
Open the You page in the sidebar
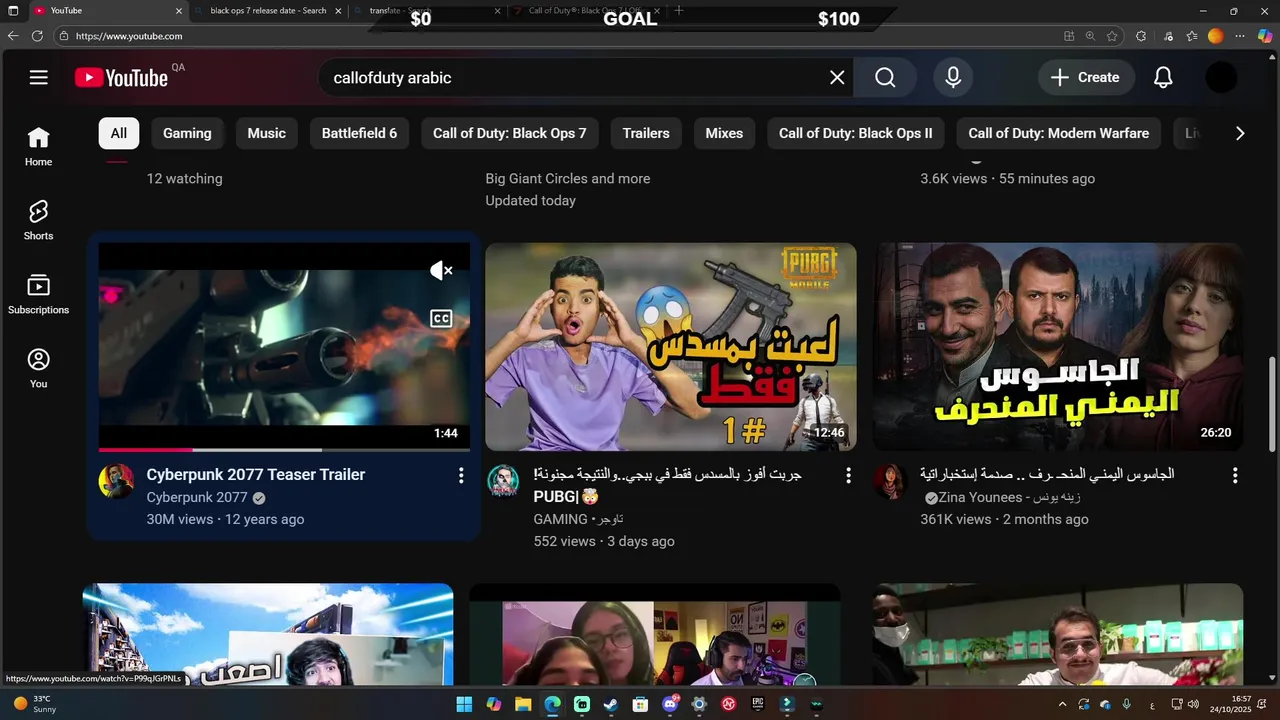tap(39, 369)
